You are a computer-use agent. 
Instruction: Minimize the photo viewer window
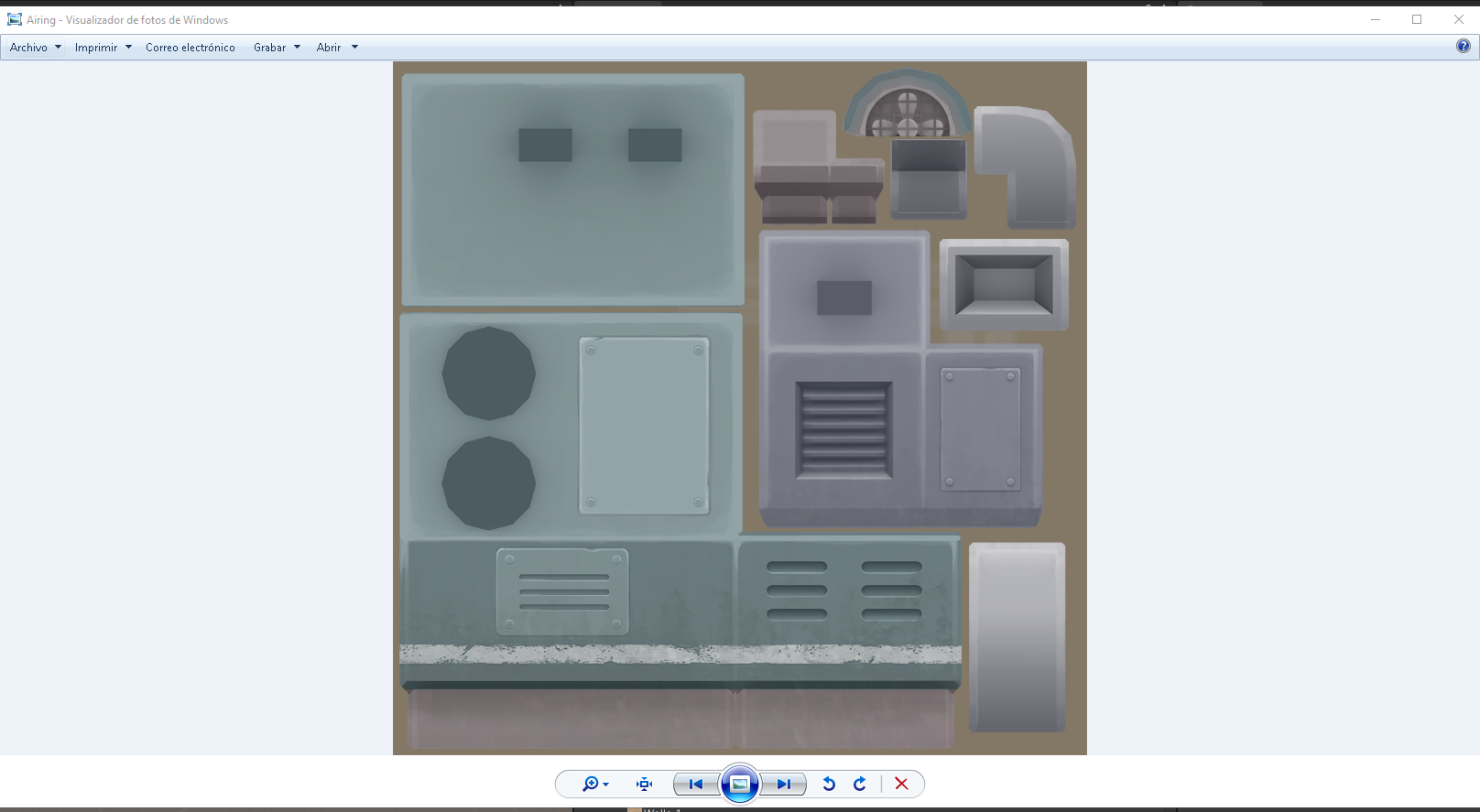click(1375, 19)
